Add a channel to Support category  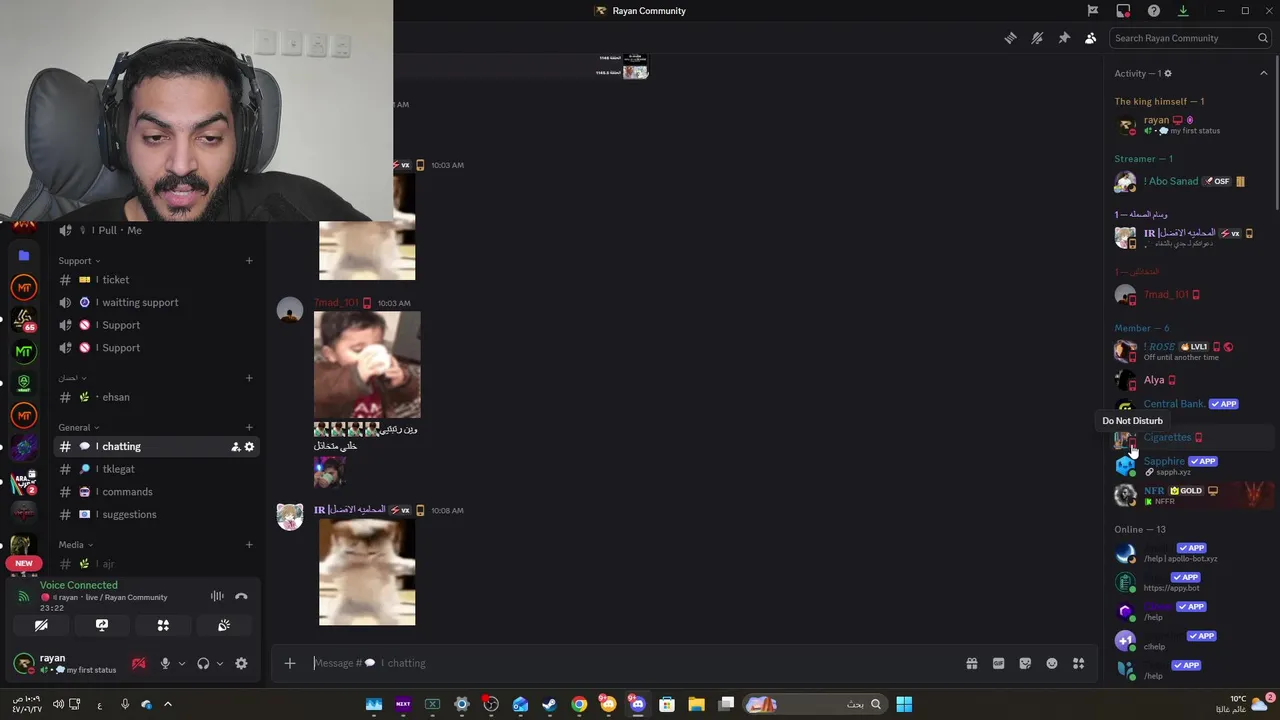pyautogui.click(x=249, y=261)
